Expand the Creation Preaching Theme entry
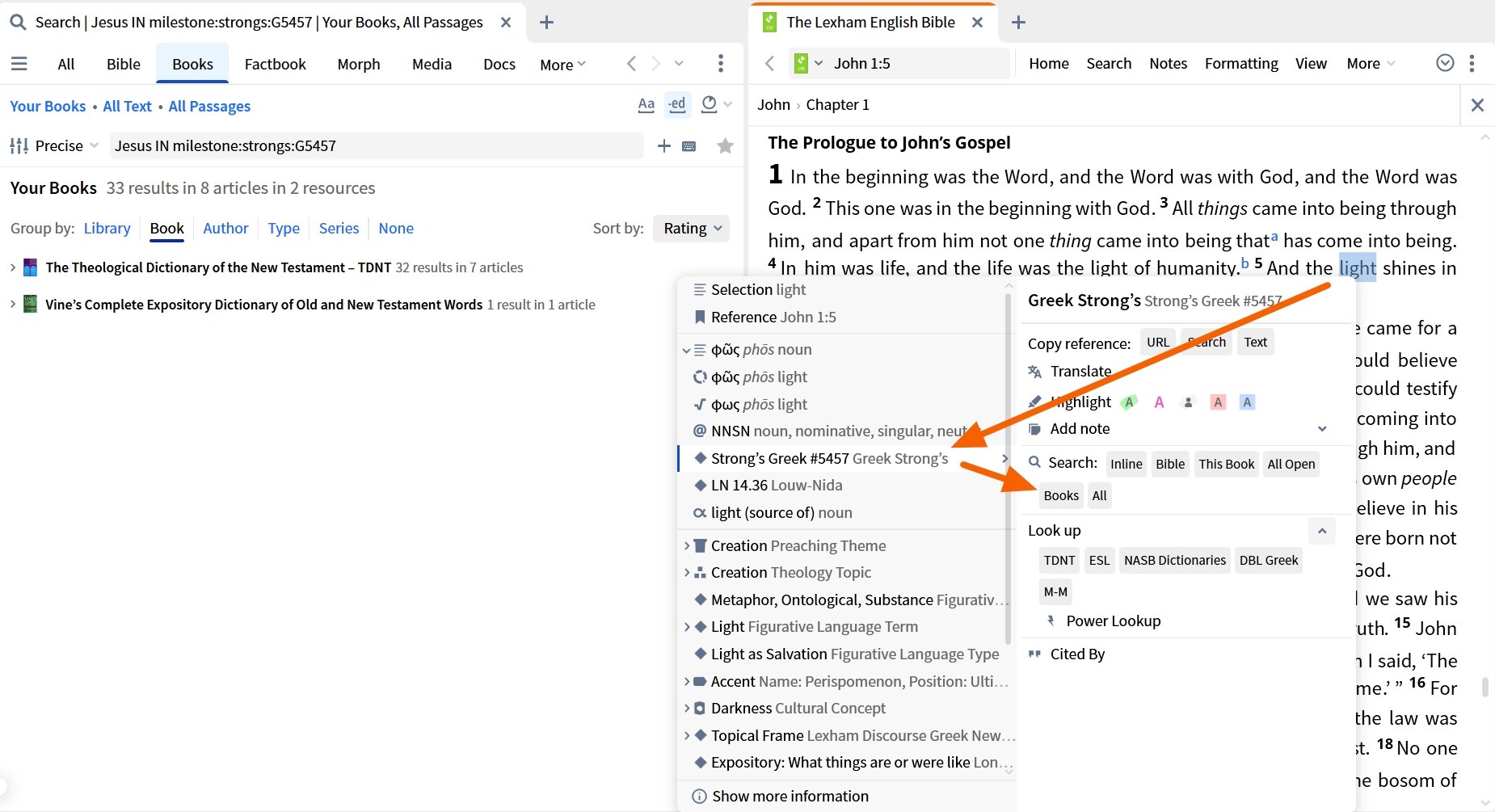 coord(687,545)
